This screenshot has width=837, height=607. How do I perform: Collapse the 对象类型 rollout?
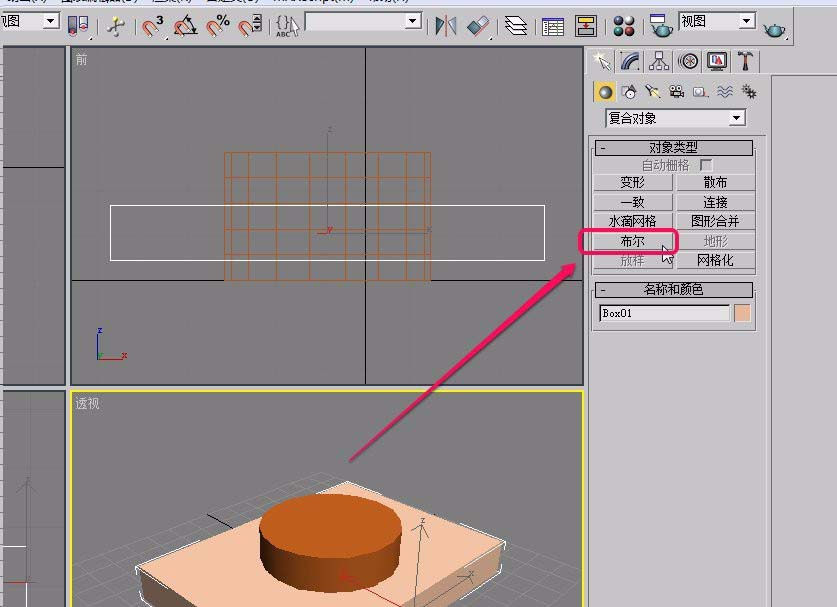(674, 147)
